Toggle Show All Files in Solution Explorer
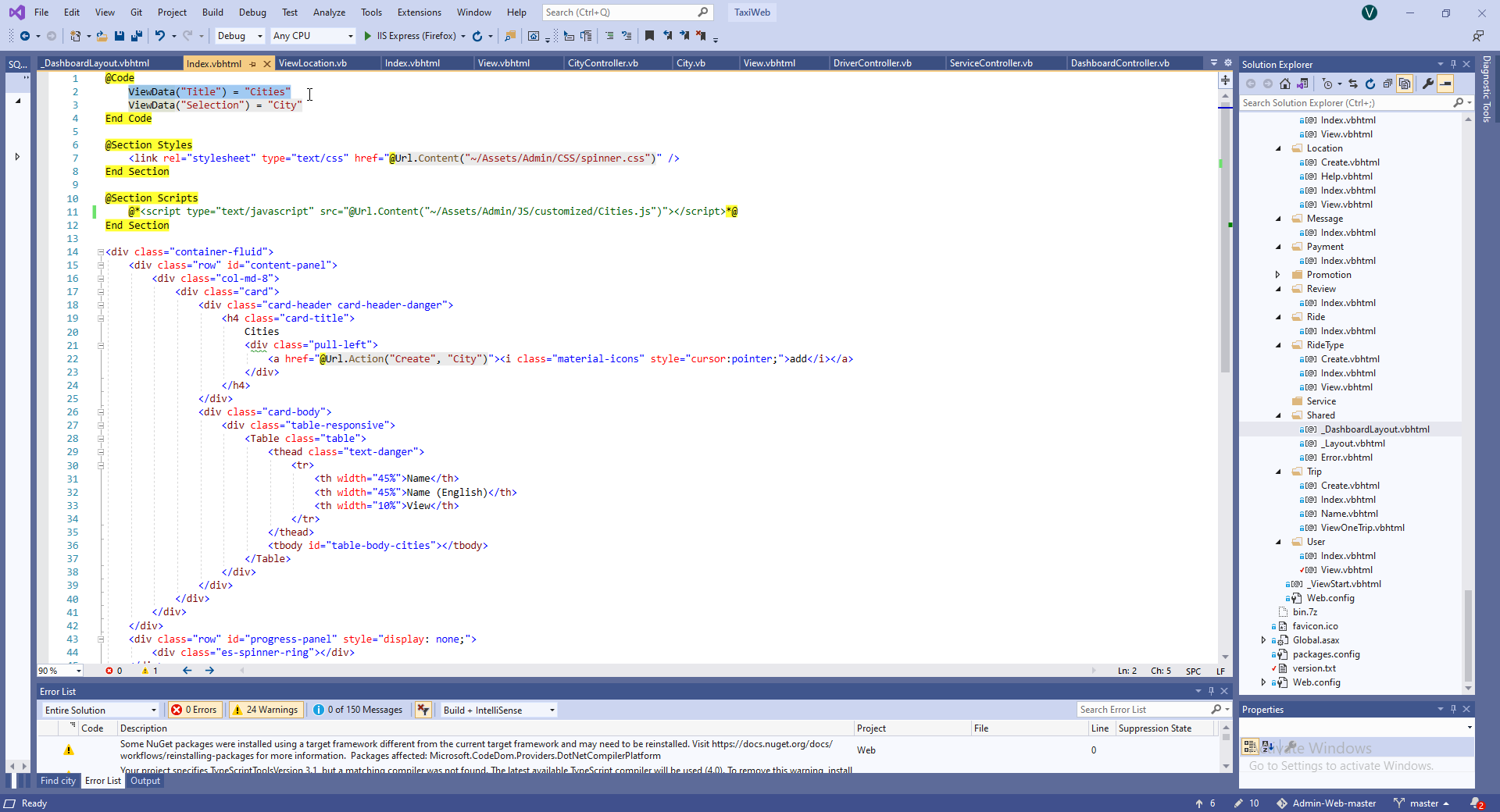 tap(1405, 84)
